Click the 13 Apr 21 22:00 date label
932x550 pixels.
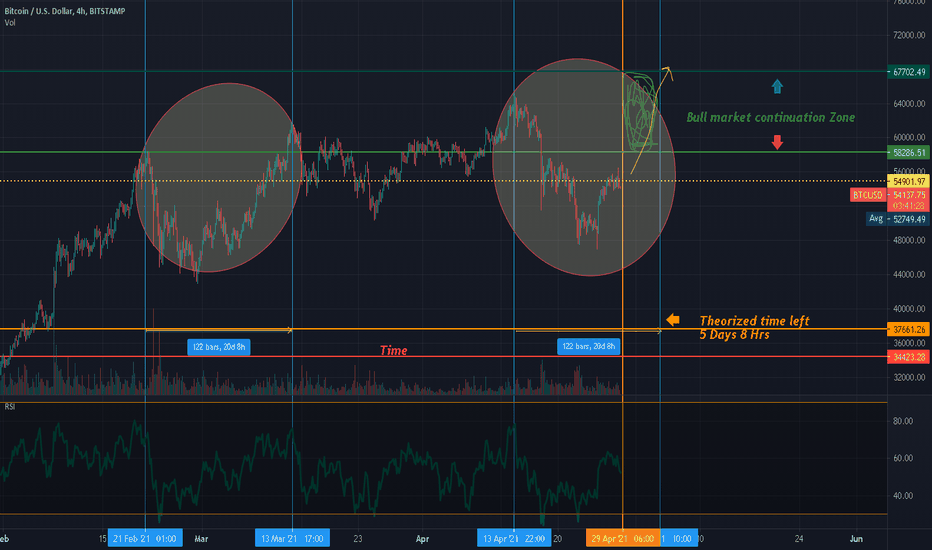(514, 539)
